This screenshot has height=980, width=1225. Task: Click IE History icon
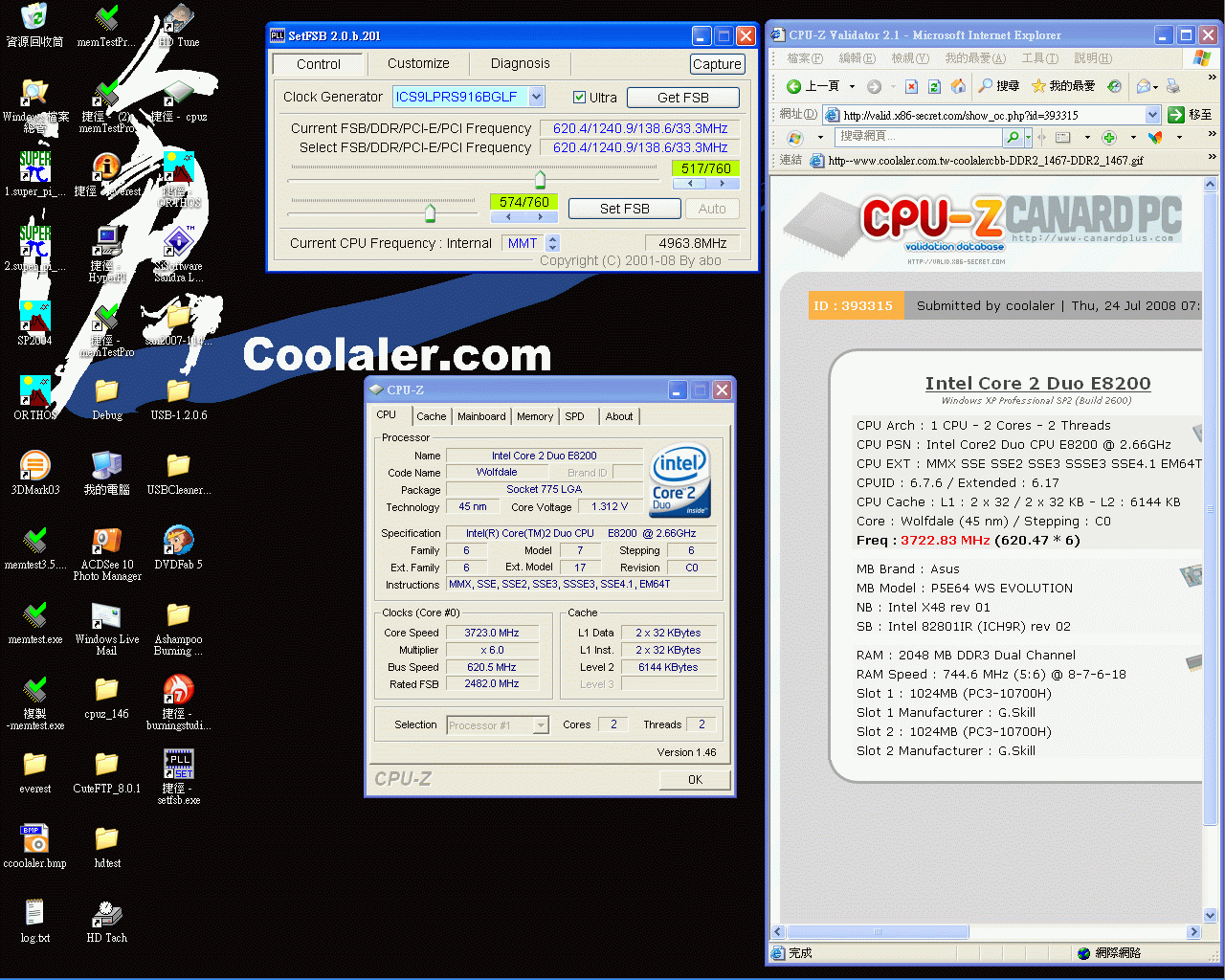point(1114,86)
